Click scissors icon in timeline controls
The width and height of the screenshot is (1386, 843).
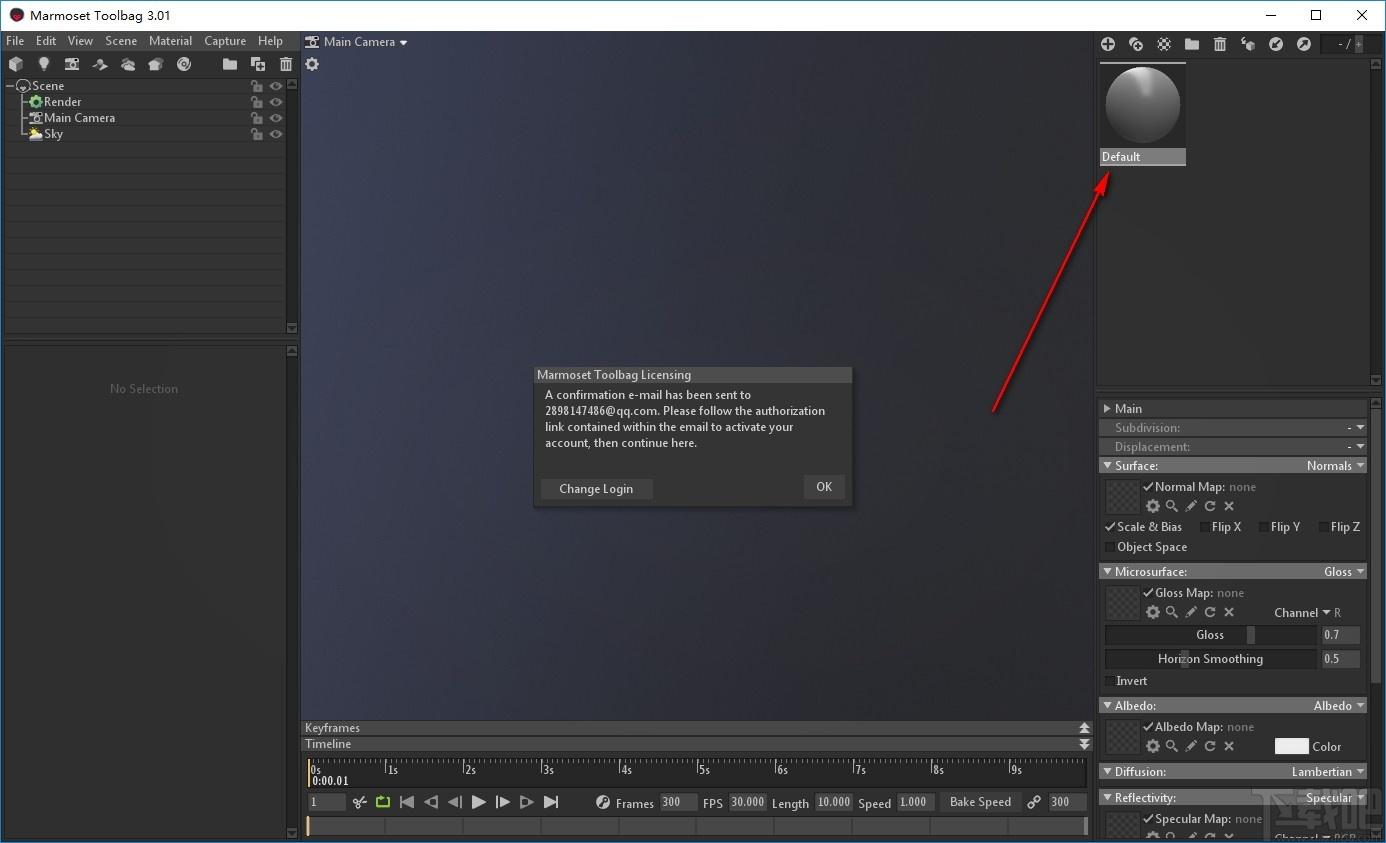click(360, 802)
